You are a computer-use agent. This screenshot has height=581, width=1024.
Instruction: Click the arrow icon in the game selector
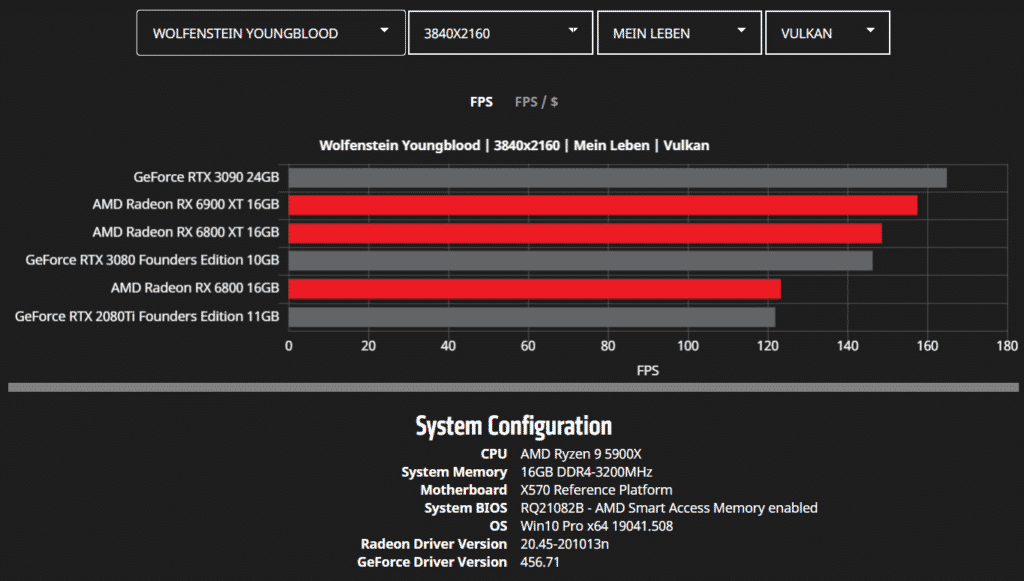click(x=385, y=31)
